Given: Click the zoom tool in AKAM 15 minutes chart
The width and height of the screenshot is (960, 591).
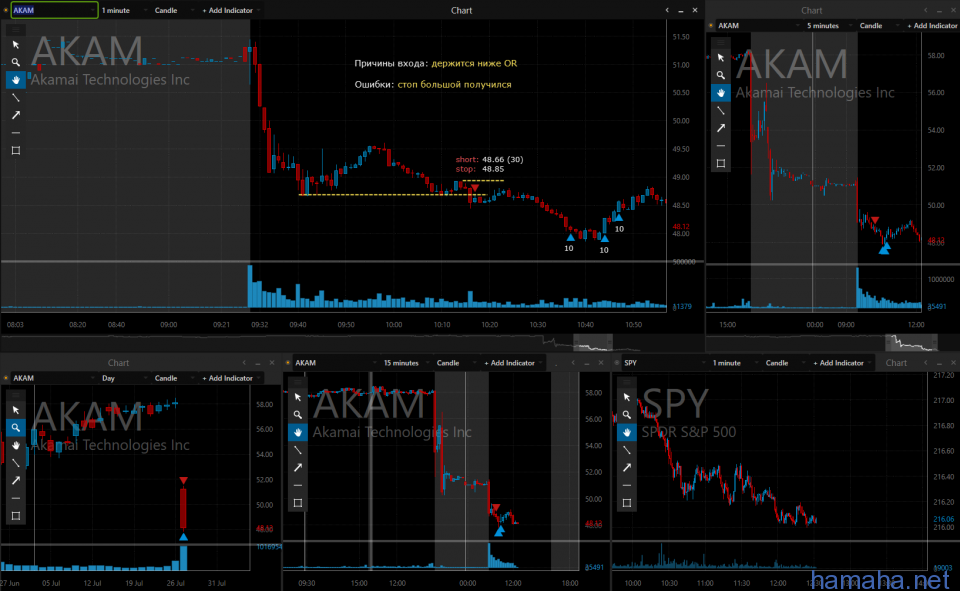Looking at the screenshot, I should point(298,415).
